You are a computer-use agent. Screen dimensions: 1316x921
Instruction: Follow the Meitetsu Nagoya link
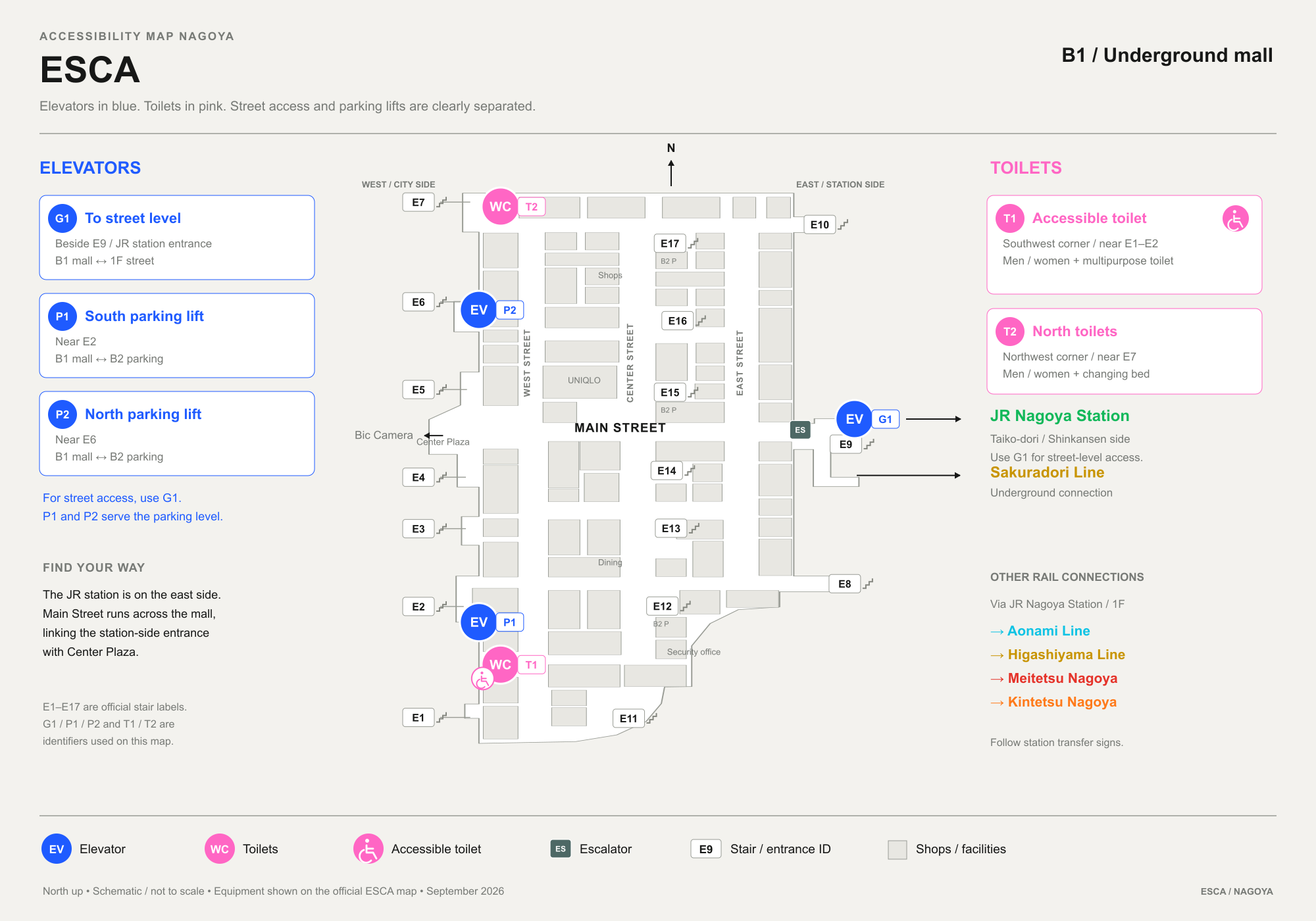coord(1054,678)
